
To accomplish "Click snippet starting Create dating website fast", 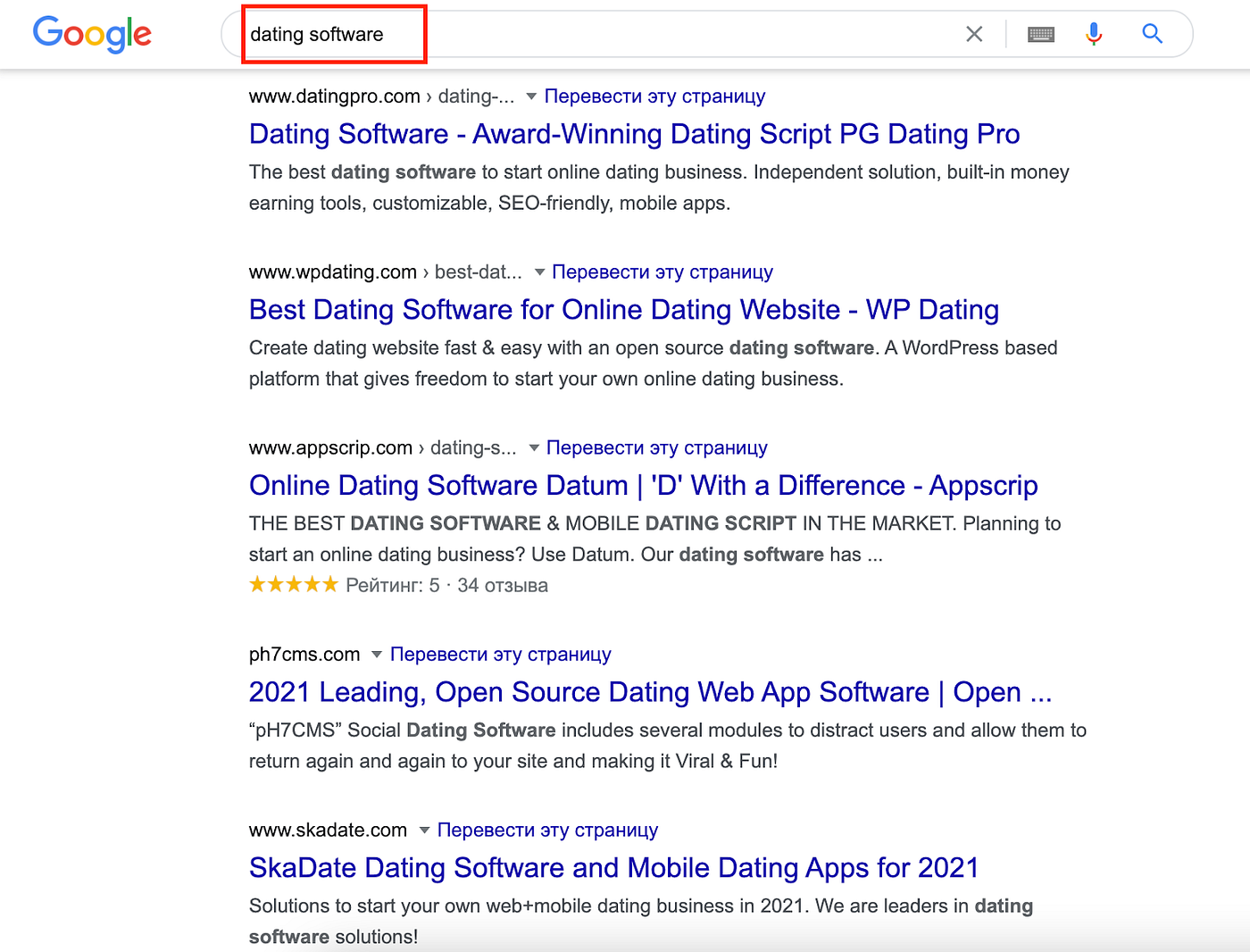I will click(654, 363).
